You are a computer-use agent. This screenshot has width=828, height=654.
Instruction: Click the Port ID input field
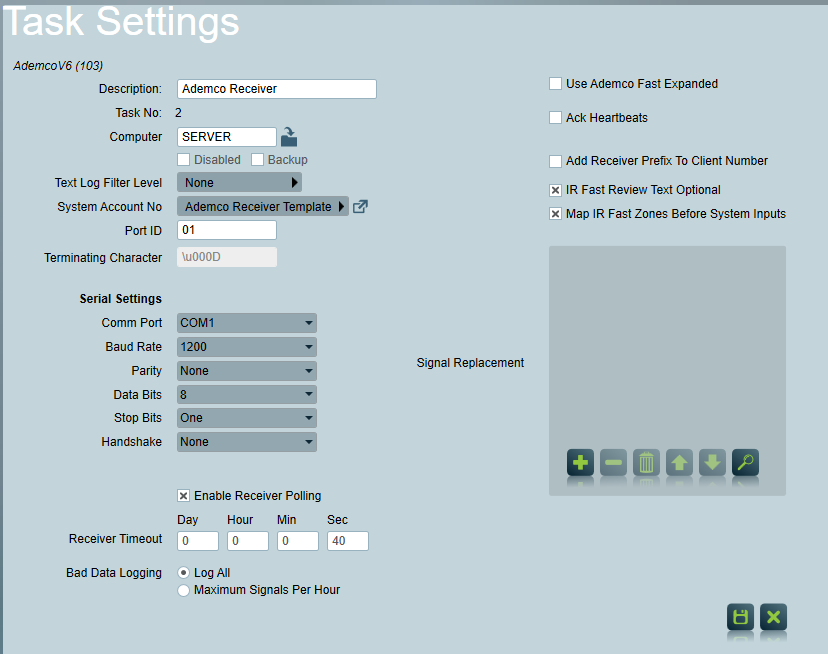(227, 230)
